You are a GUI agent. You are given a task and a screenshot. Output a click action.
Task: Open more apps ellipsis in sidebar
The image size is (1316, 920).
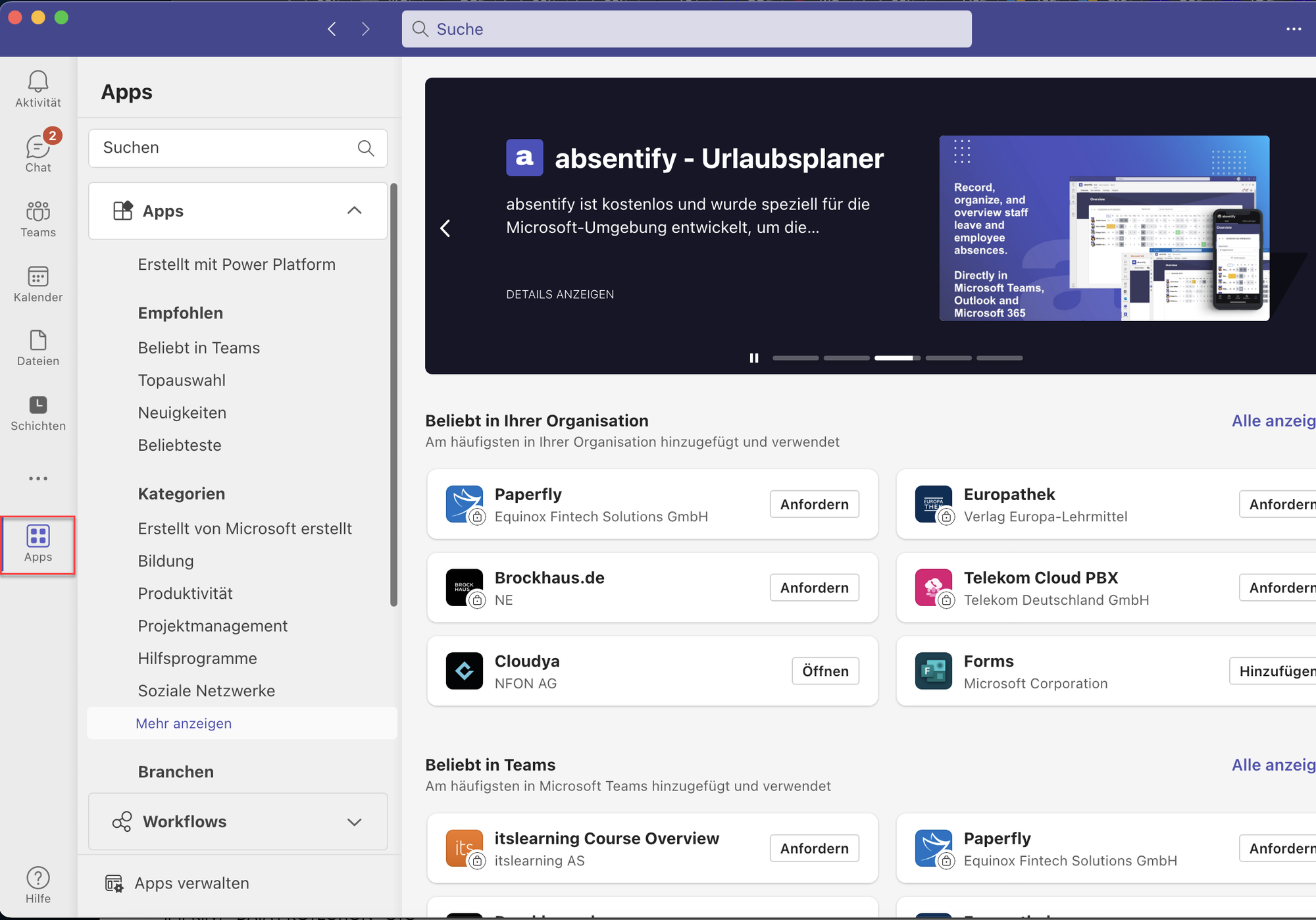(x=38, y=478)
